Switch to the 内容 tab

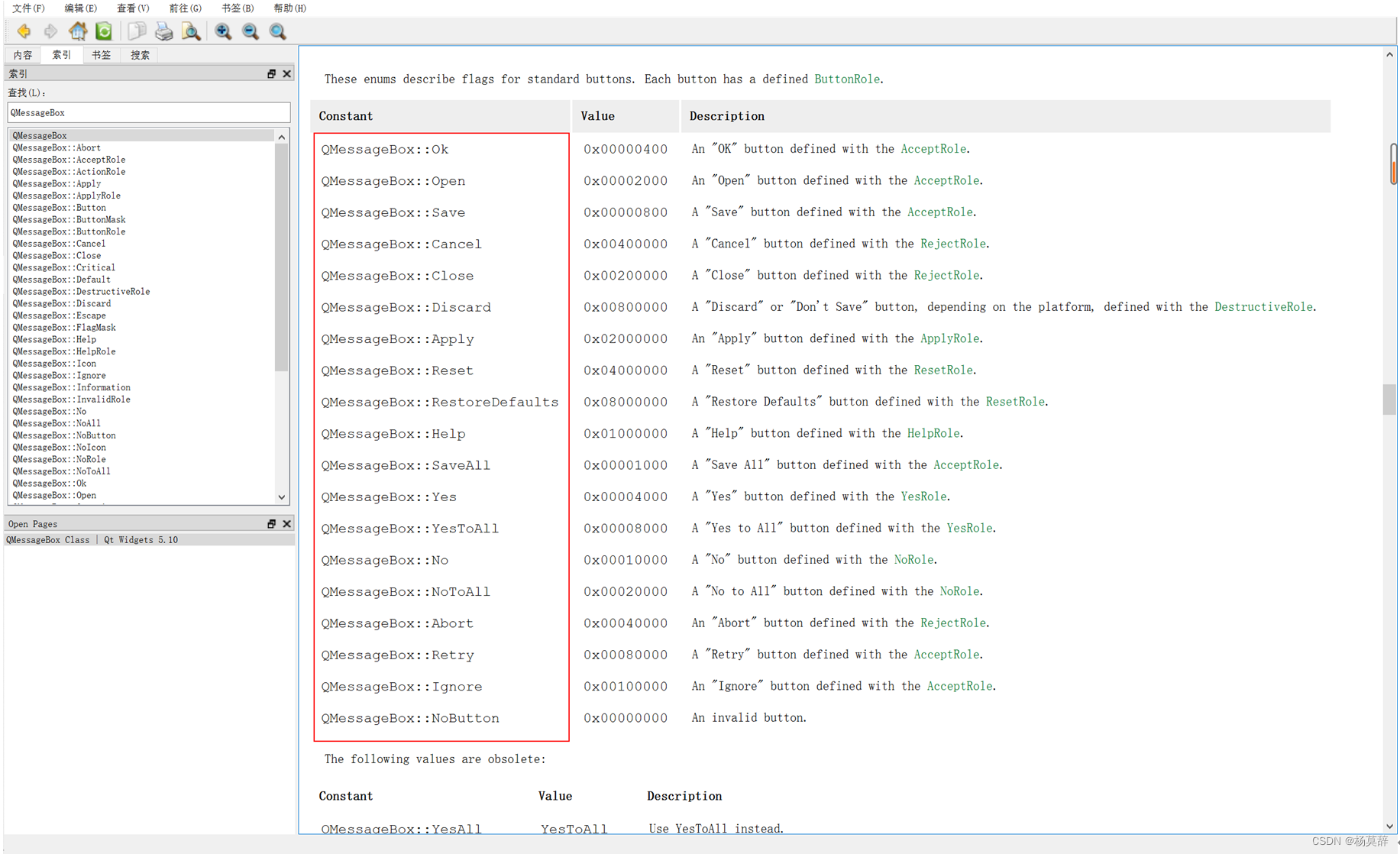[23, 55]
